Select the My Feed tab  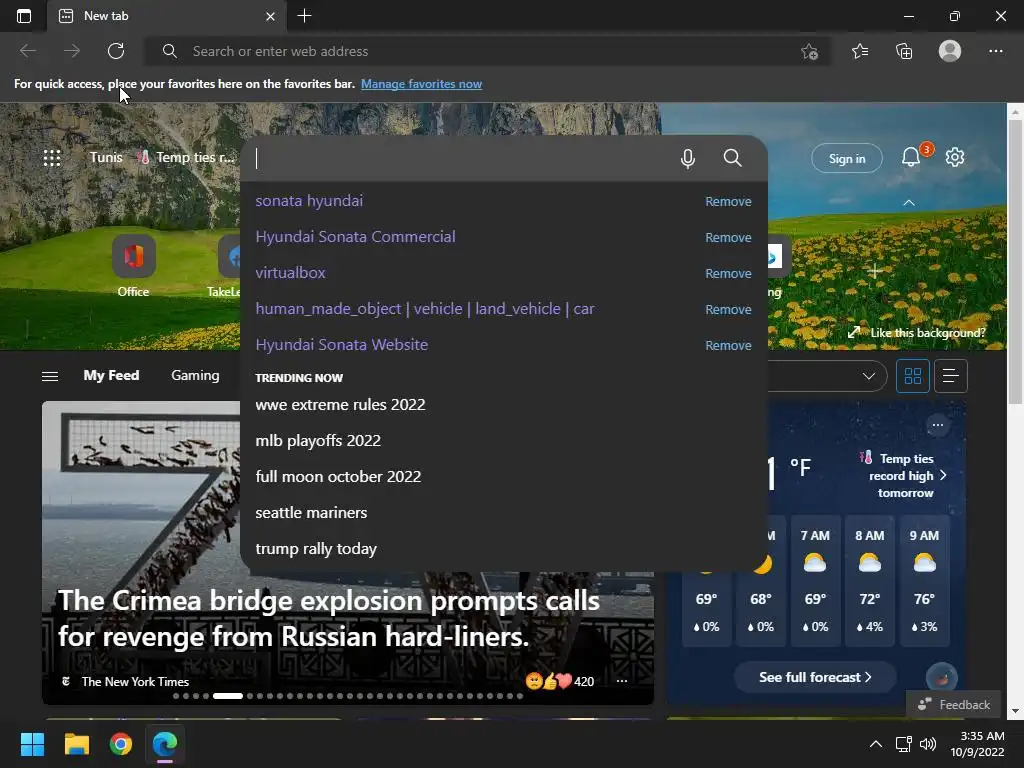[x=111, y=375]
